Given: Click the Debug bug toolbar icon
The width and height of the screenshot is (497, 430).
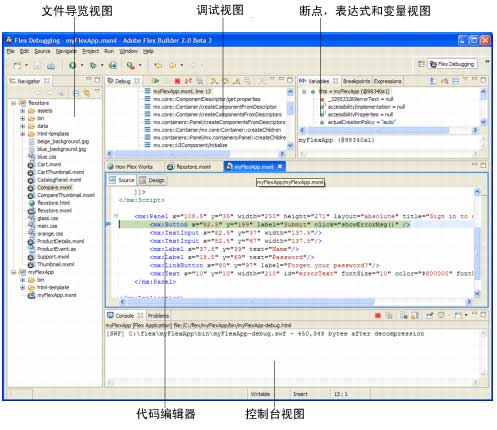Looking at the screenshot, I should (93, 65).
